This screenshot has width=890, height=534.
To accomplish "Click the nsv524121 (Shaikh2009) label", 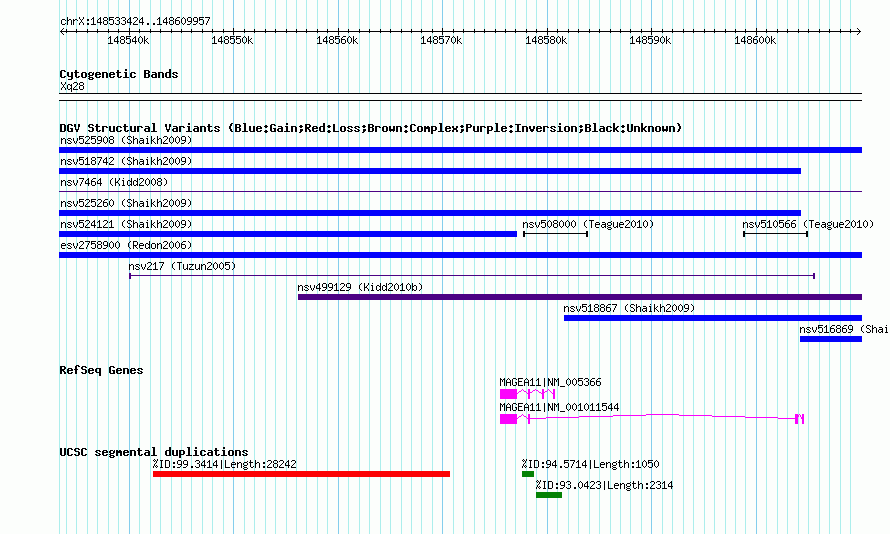I will coord(126,224).
